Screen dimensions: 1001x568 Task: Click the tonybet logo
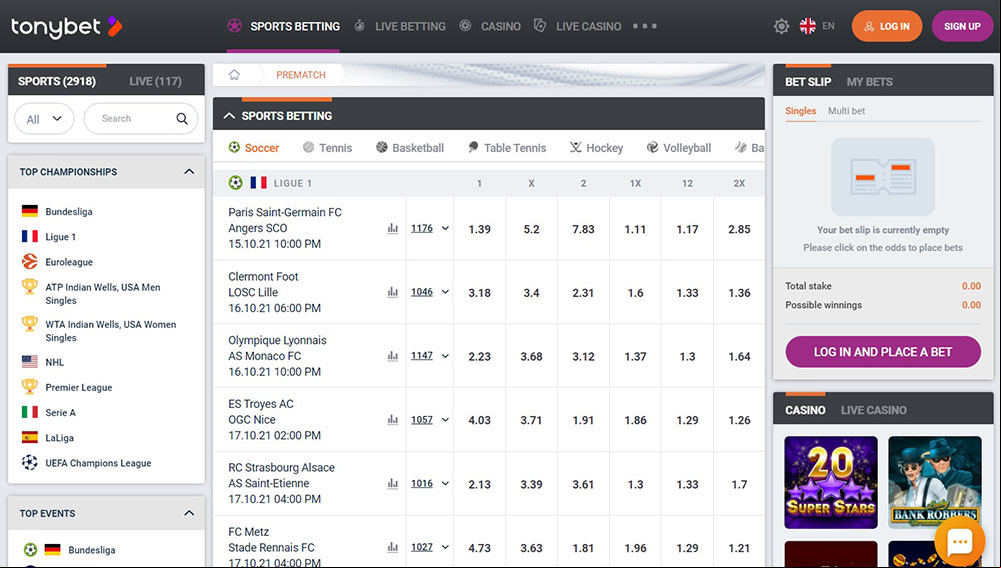[x=66, y=27]
